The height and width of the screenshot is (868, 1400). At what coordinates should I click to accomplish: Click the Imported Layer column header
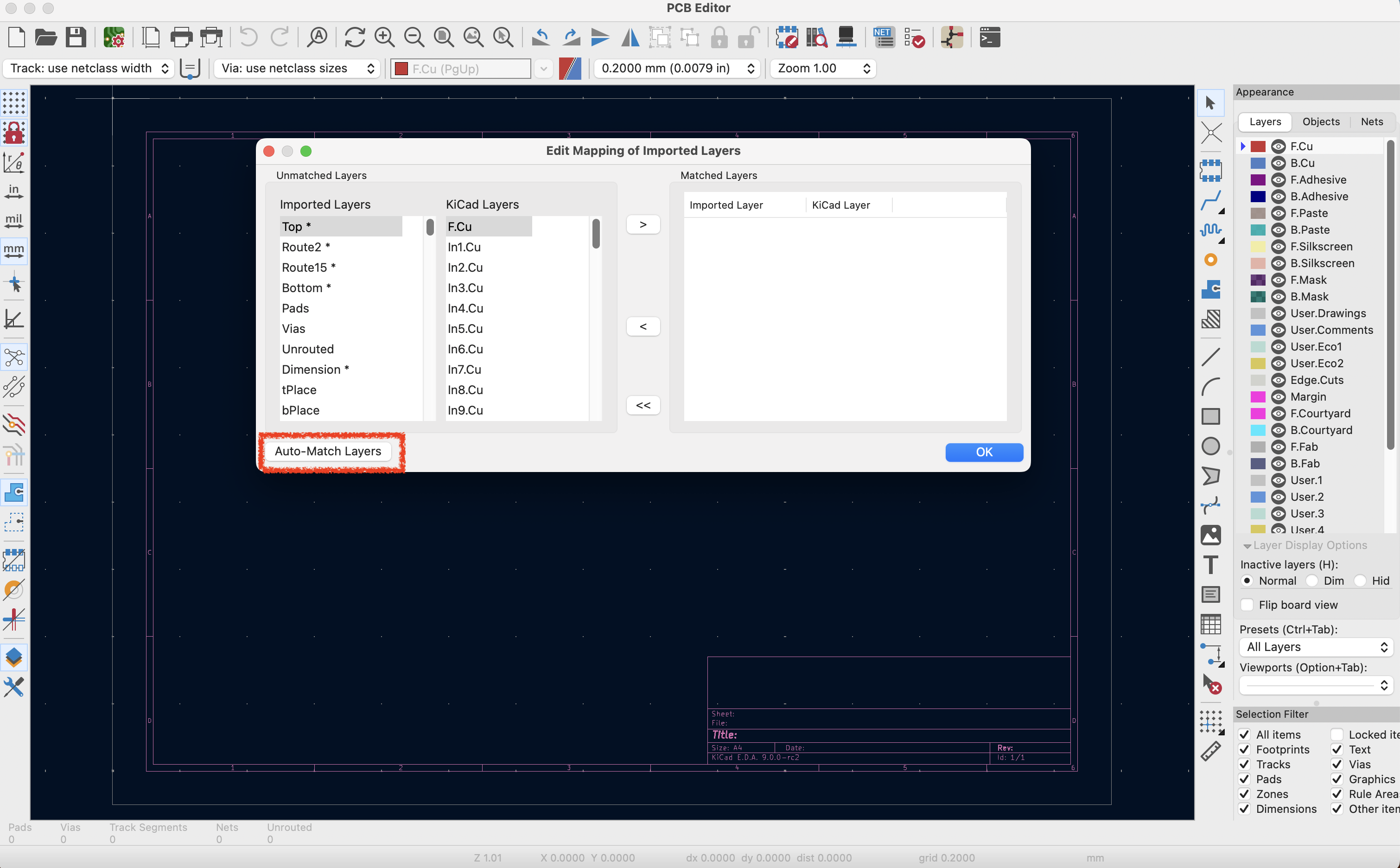pyautogui.click(x=744, y=205)
